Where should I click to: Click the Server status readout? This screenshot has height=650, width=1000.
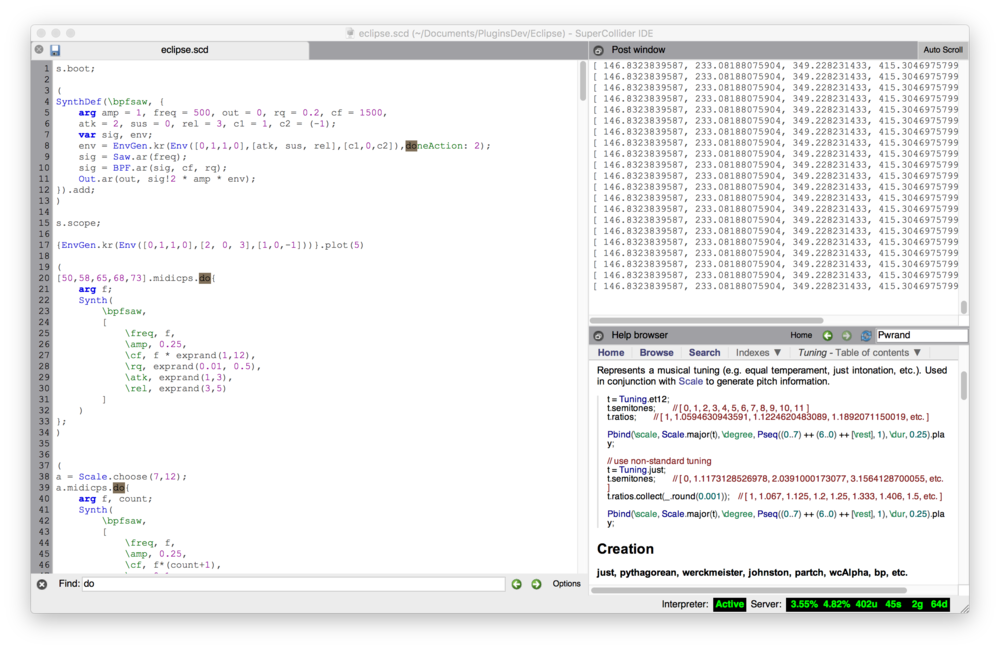(x=868, y=604)
